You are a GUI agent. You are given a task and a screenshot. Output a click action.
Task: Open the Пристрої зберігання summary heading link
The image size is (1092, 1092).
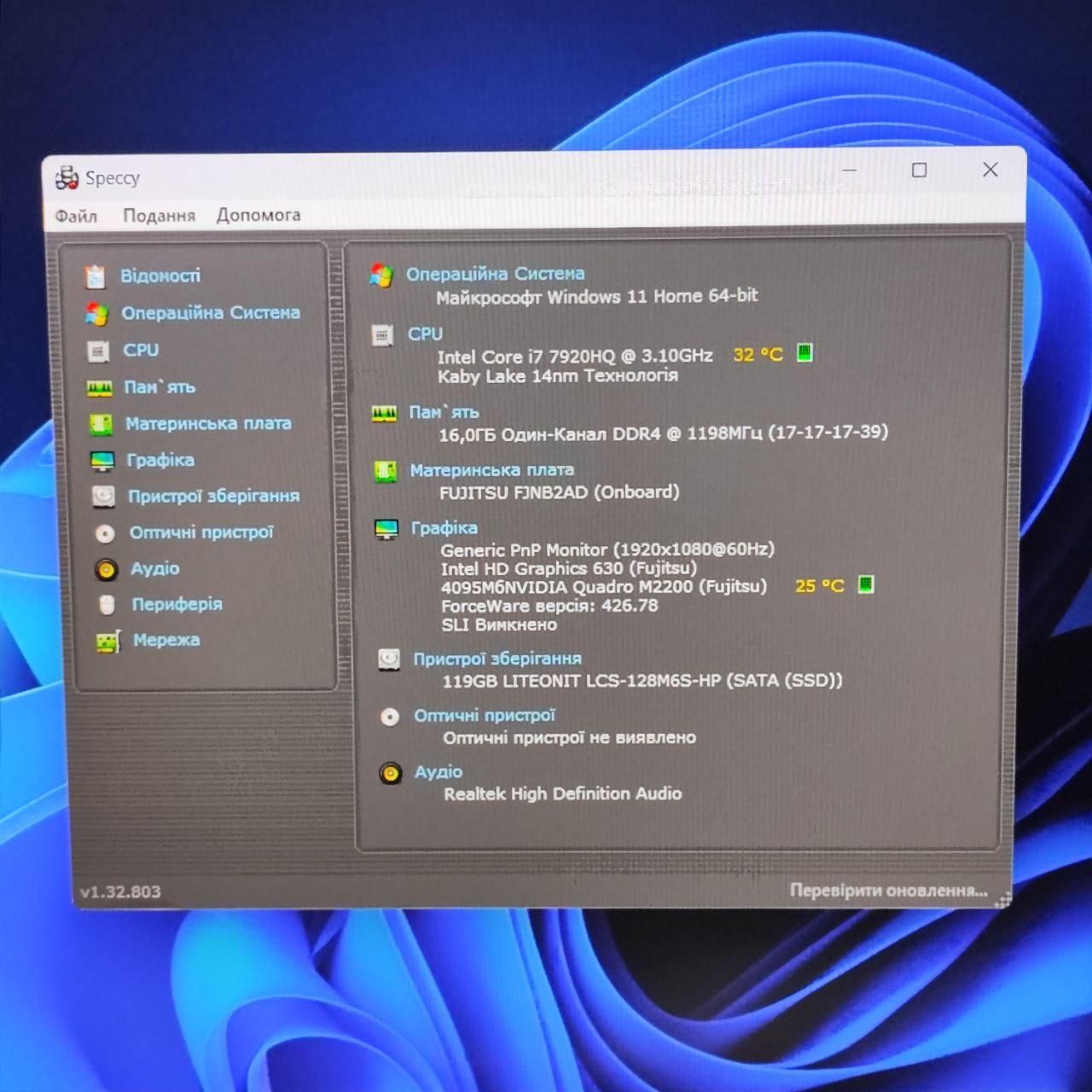497,659
